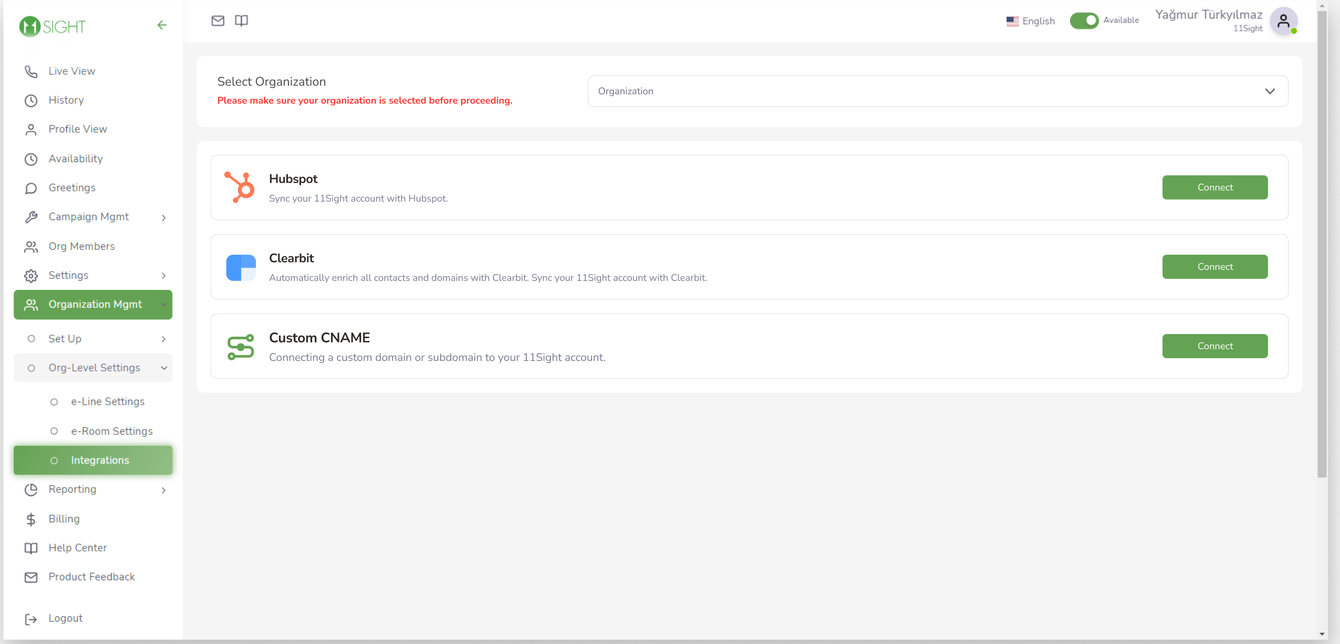
Task: Click the Greetings speech bubble icon
Action: [31, 188]
